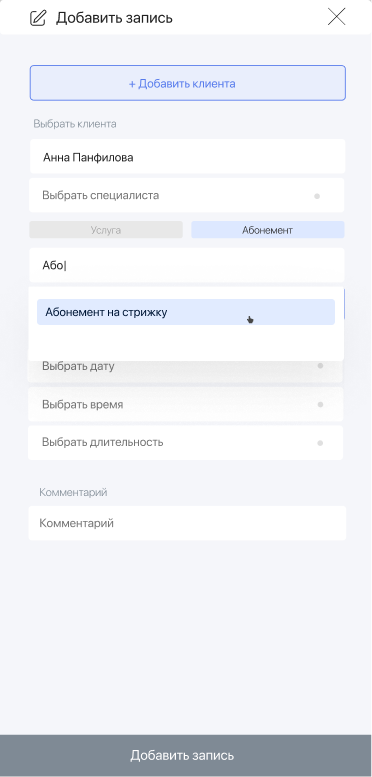This screenshot has width=372, height=777.
Task: Click the dot indicator in Выбрать дату
Action: 320,366
